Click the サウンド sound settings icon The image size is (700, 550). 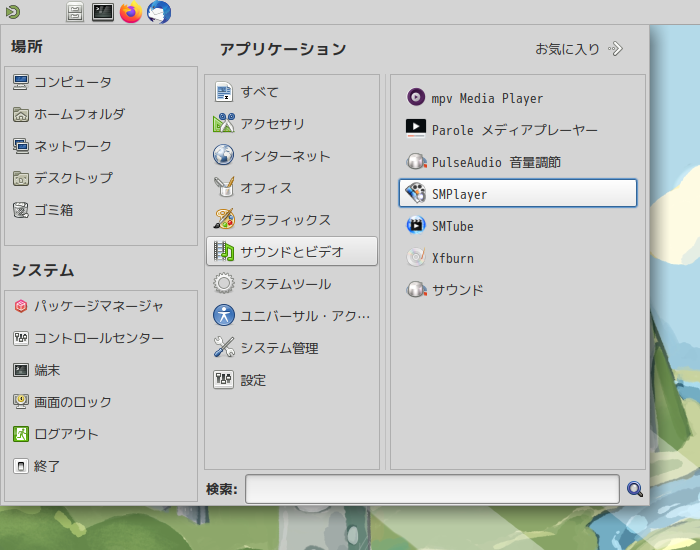coord(416,289)
